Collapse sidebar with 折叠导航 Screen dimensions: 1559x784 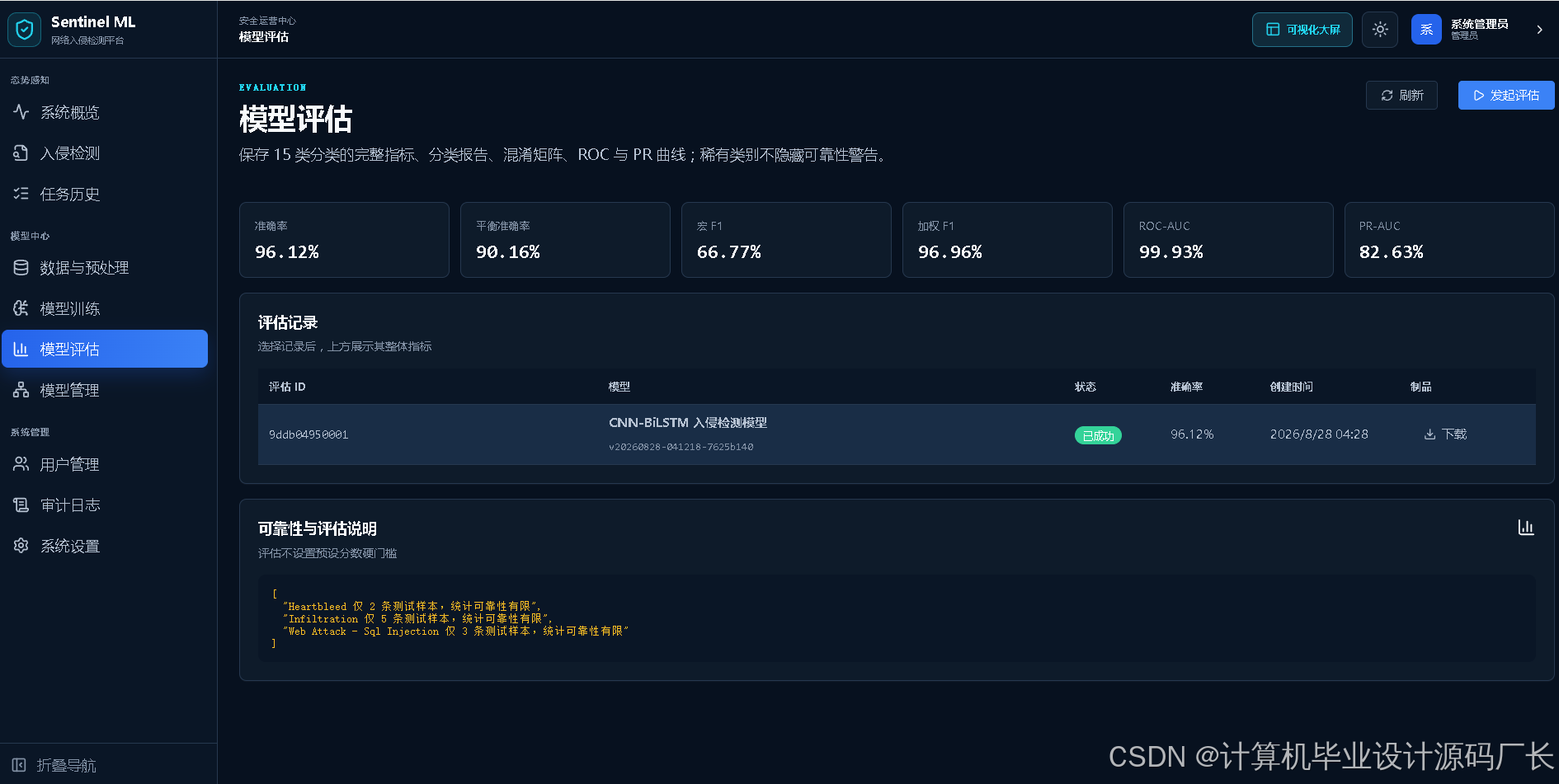(54, 765)
